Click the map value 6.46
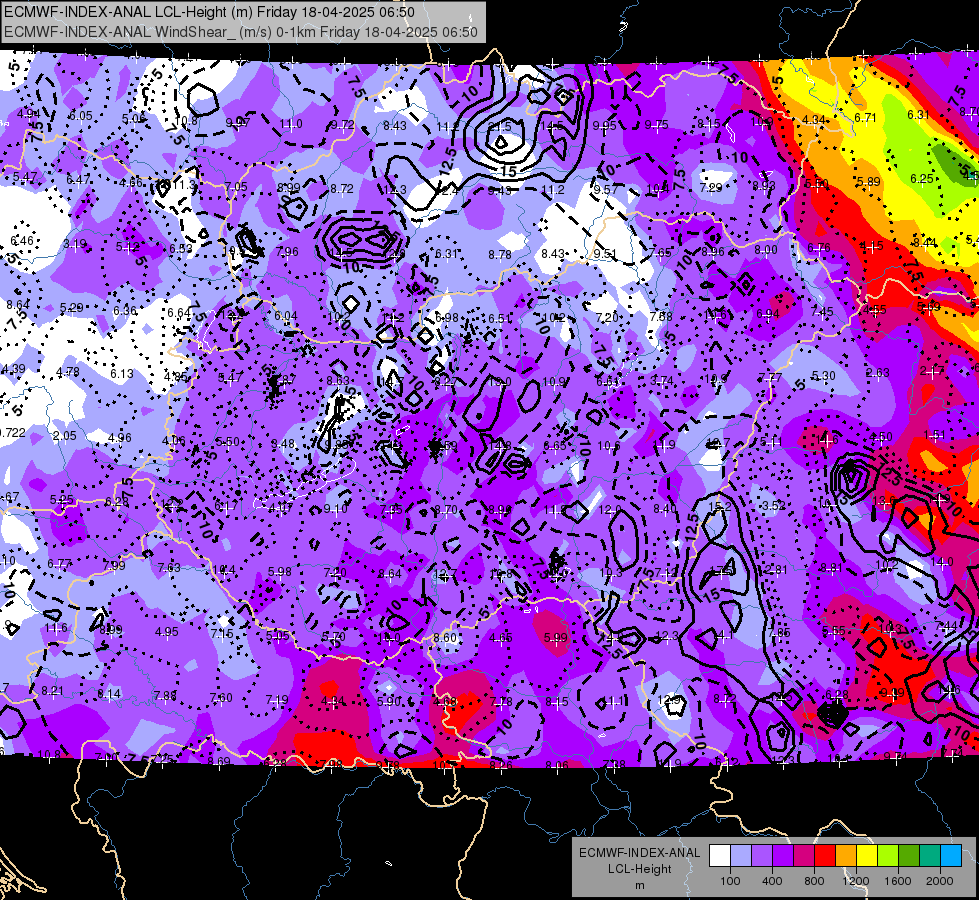The image size is (979, 900). pyautogui.click(x=22, y=241)
